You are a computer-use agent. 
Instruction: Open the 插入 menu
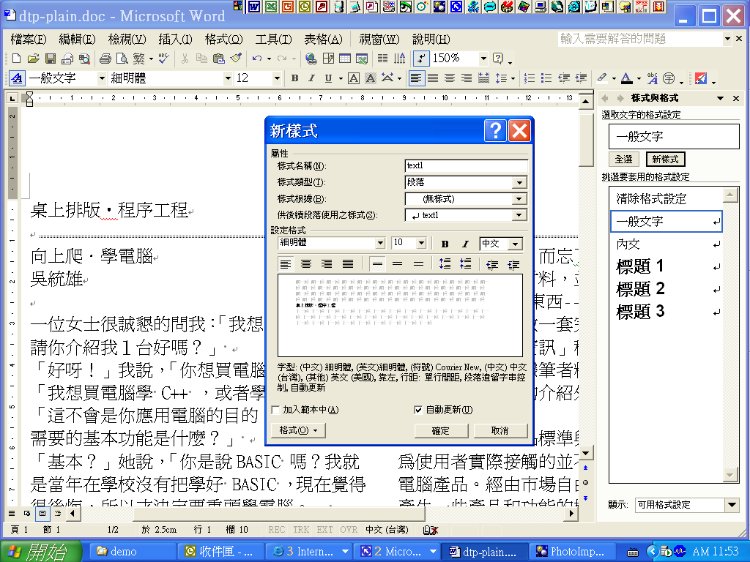pyautogui.click(x=175, y=39)
